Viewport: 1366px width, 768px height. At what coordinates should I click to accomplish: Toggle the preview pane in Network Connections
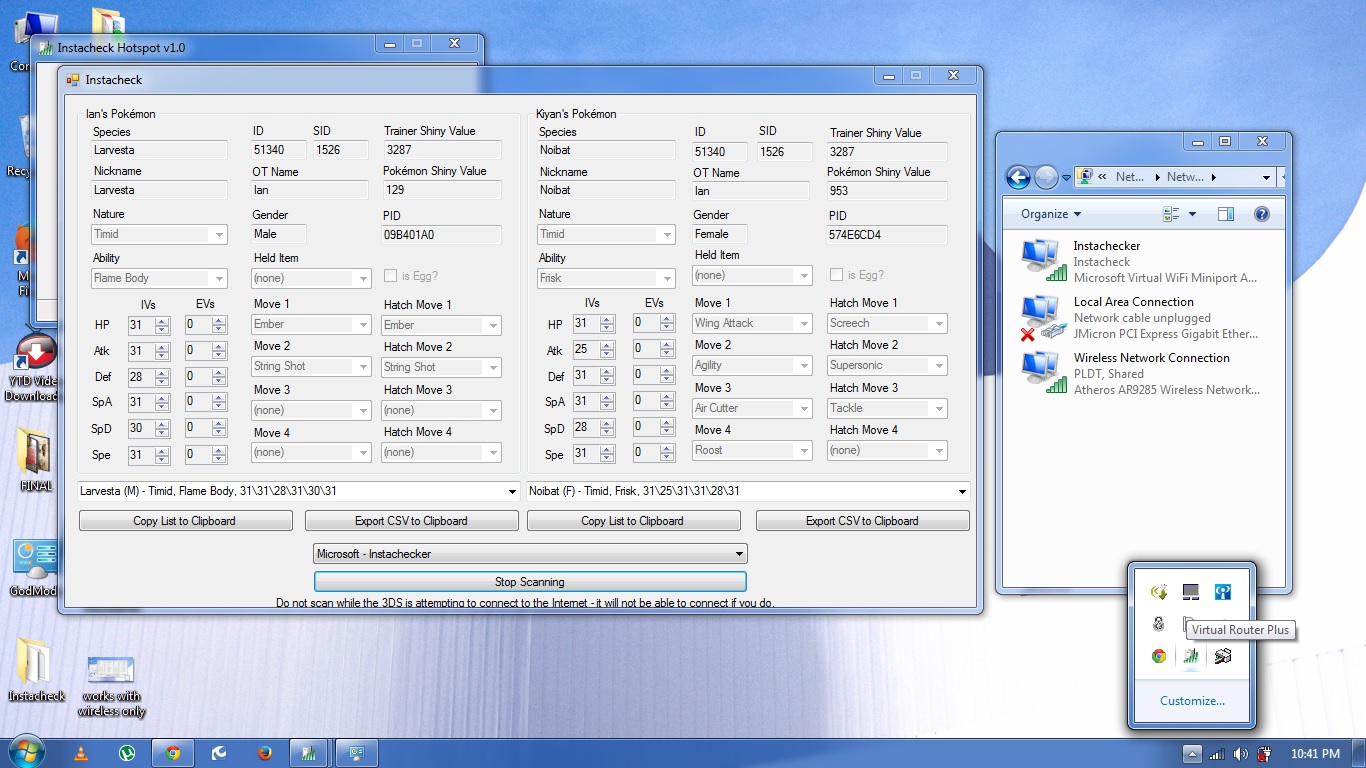(1226, 214)
